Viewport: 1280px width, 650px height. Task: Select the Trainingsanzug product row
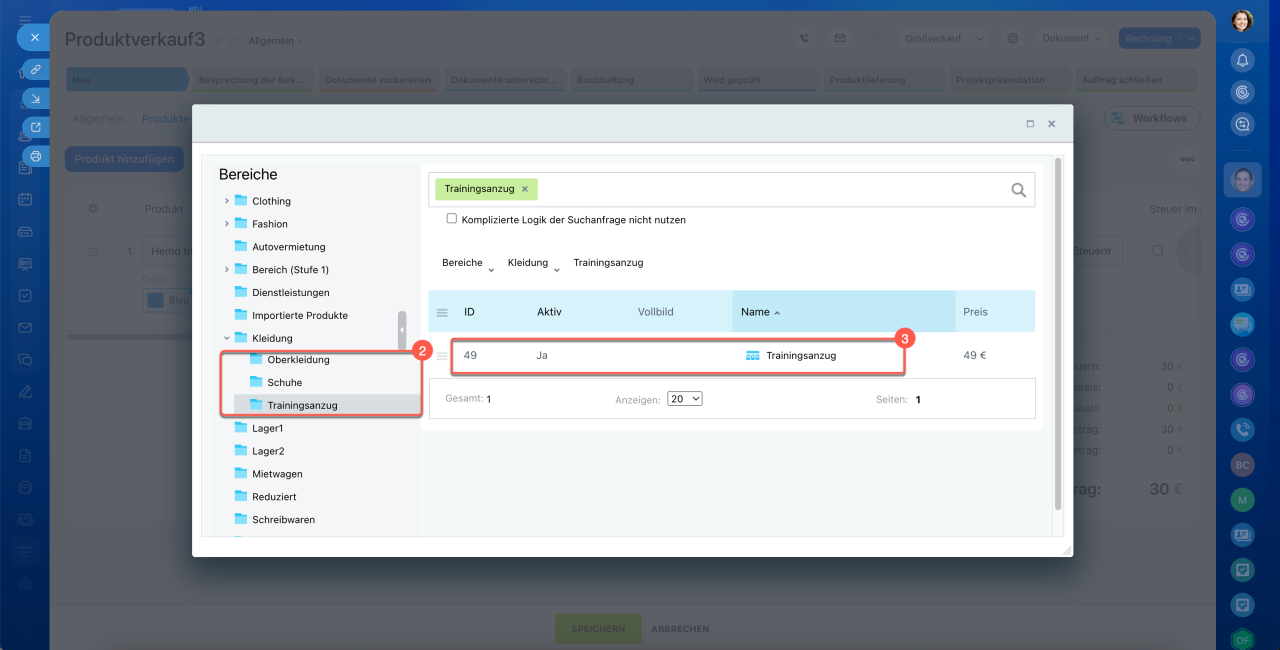pos(800,355)
